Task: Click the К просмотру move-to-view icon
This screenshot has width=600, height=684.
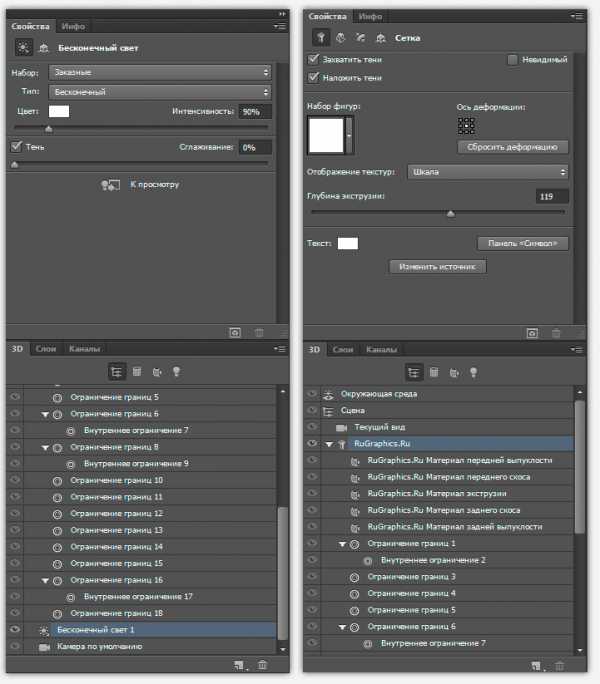Action: point(111,185)
